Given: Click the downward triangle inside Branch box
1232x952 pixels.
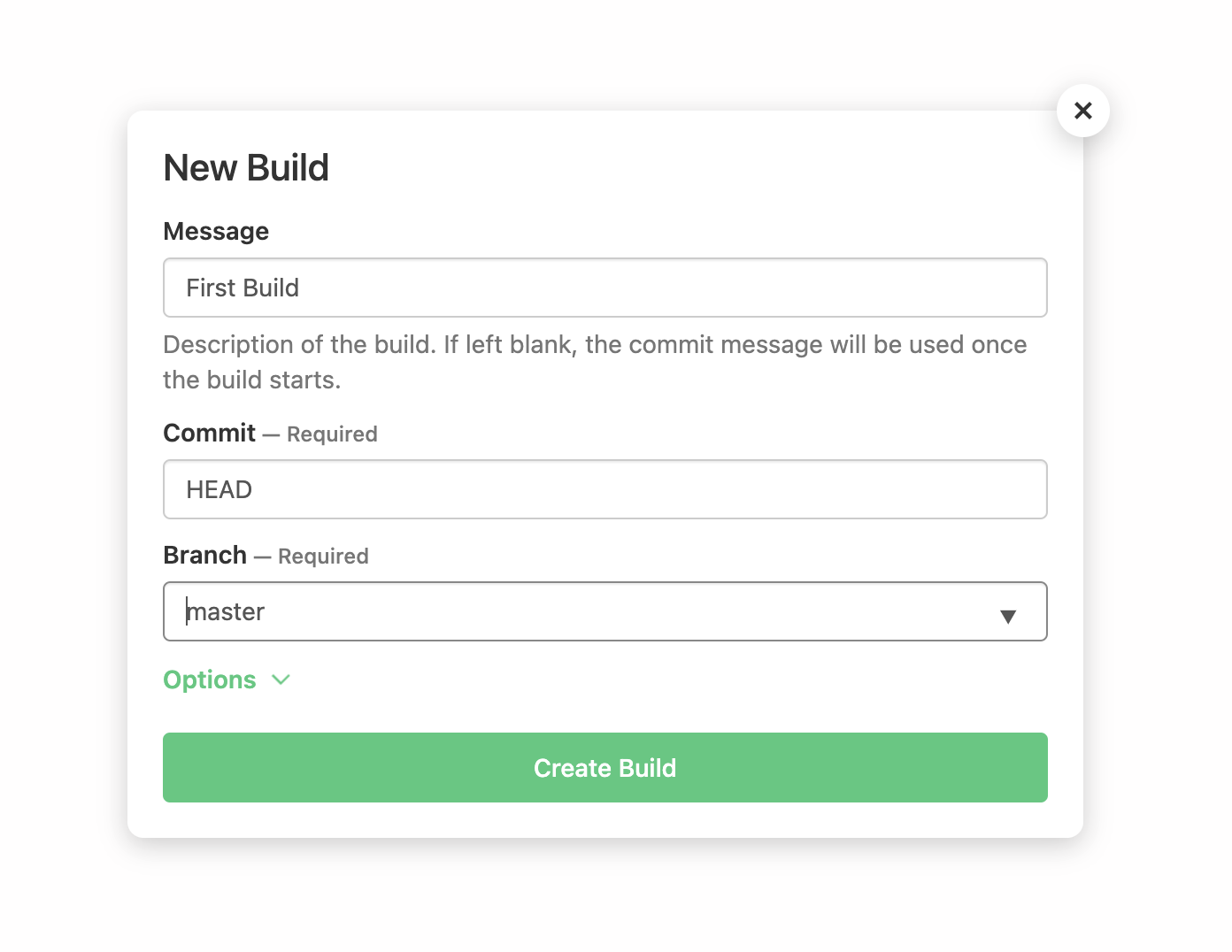Looking at the screenshot, I should 1008,611.
